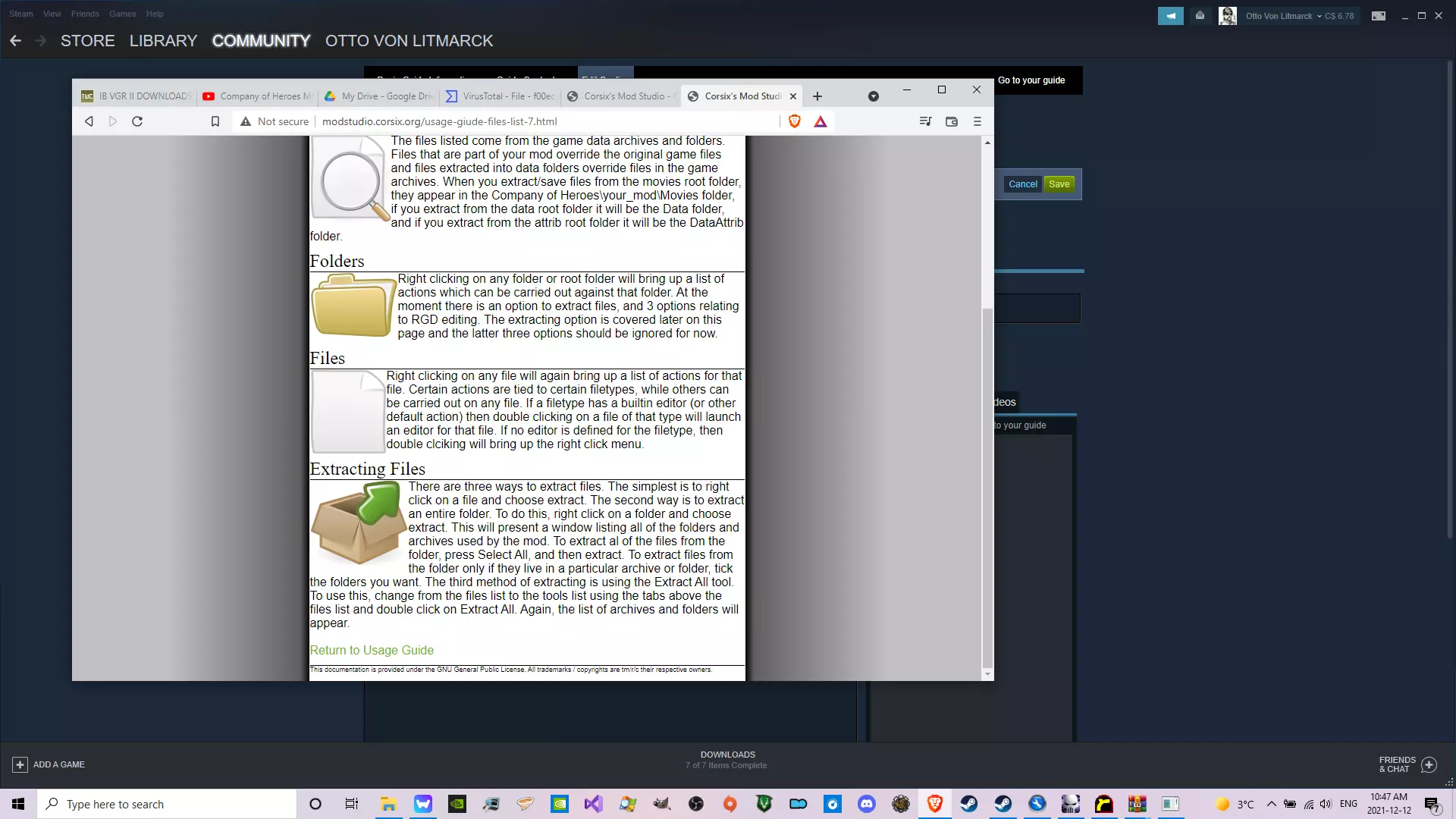This screenshot has width=1456, height=819.
Task: Click the Brave Rewards triangle icon
Action: (x=821, y=121)
